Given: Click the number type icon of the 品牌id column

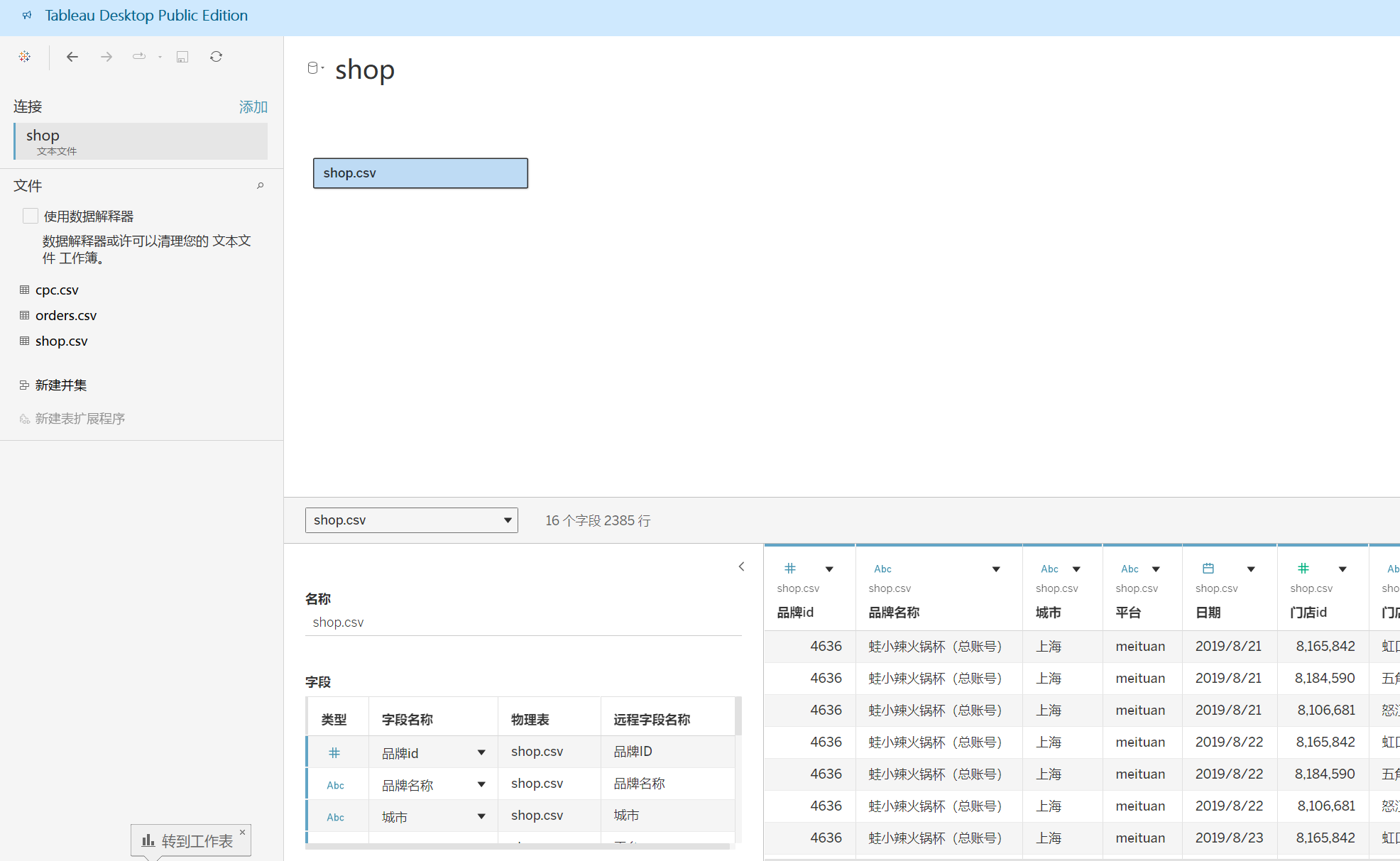Looking at the screenshot, I should (790, 569).
